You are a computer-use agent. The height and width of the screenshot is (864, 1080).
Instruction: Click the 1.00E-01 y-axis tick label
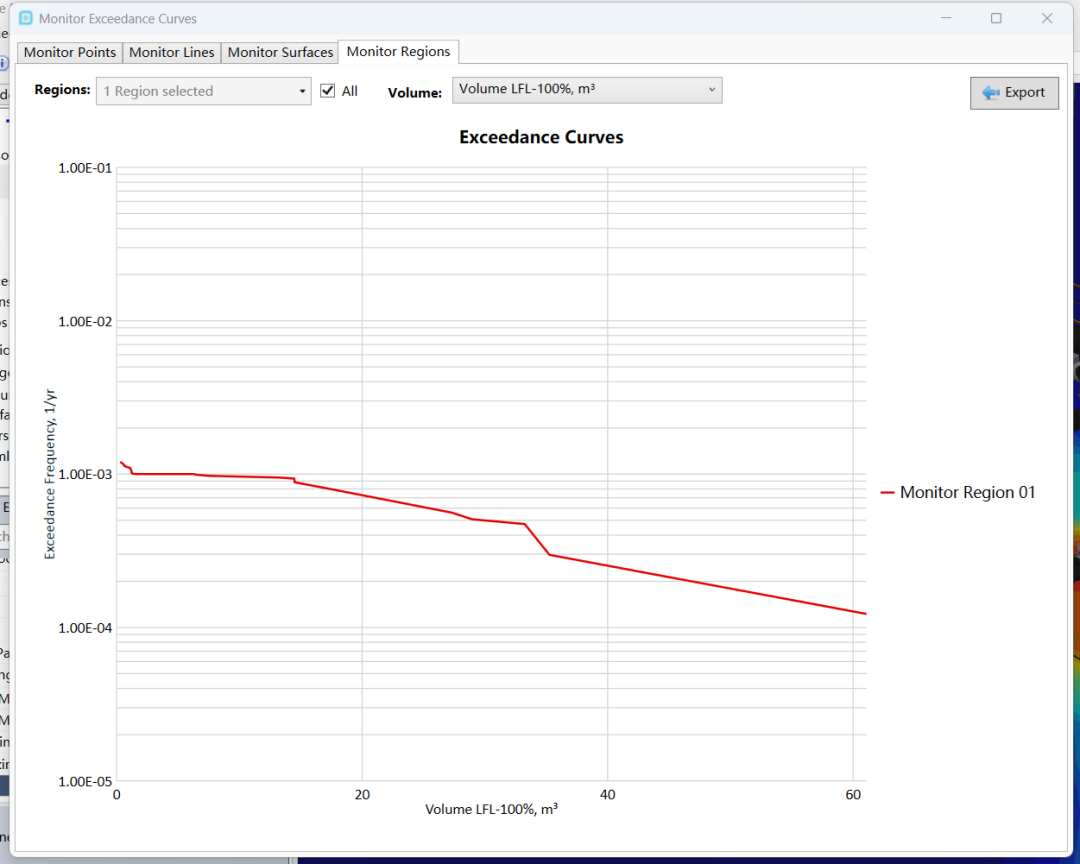[x=85, y=168]
